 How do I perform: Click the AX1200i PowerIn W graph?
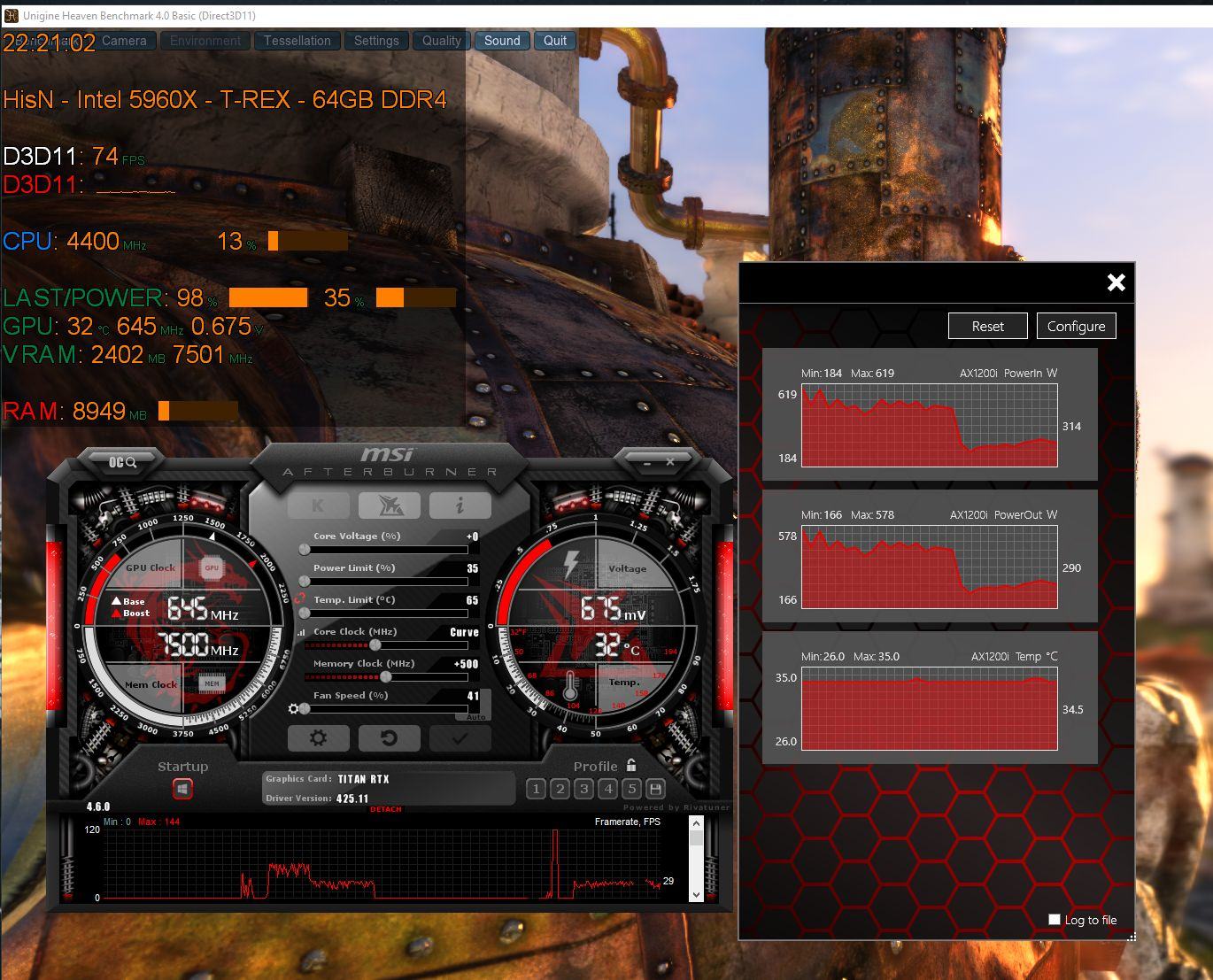(930, 425)
